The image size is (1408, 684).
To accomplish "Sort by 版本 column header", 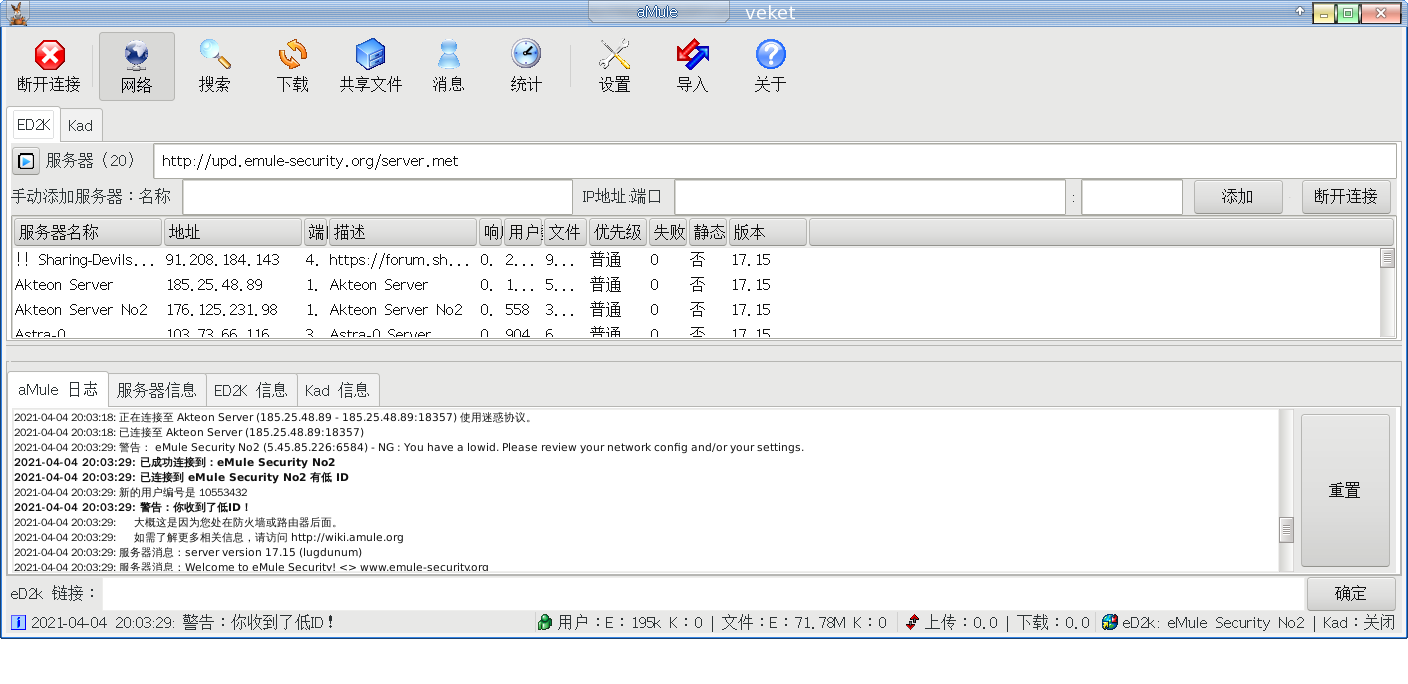I will (767, 232).
